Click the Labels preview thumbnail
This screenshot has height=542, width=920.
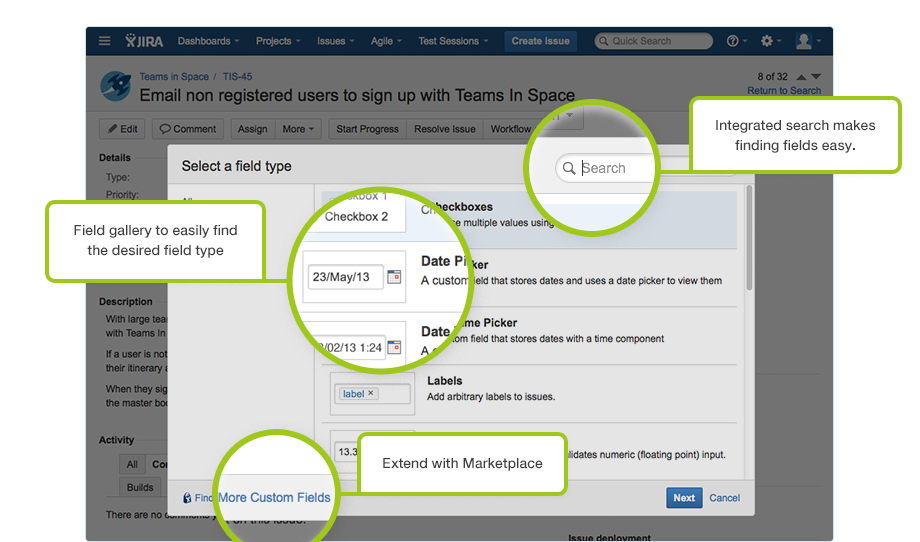tap(372, 394)
